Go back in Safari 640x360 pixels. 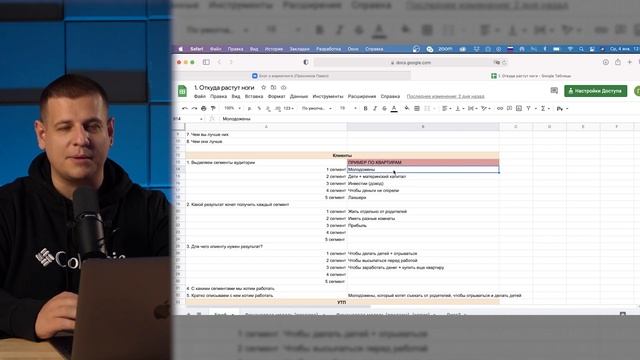click(219, 62)
